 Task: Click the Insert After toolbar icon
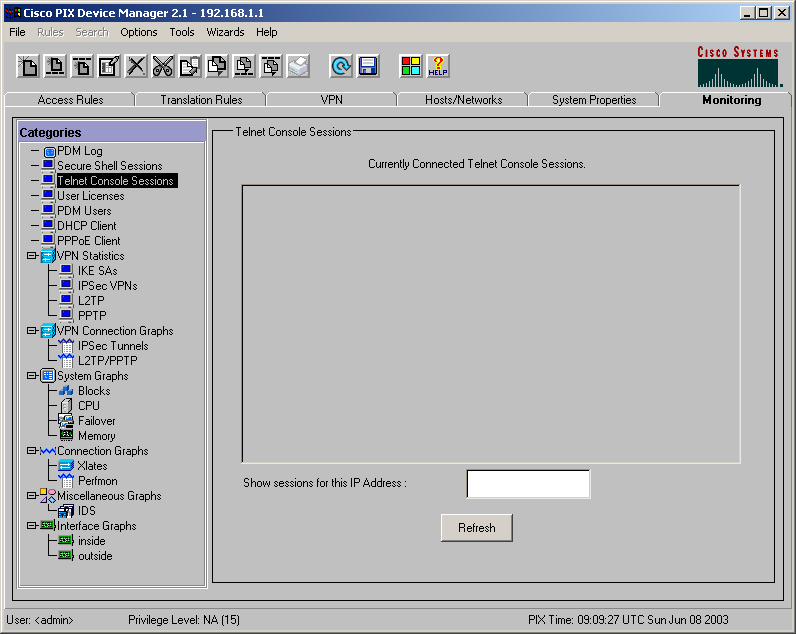coord(82,66)
